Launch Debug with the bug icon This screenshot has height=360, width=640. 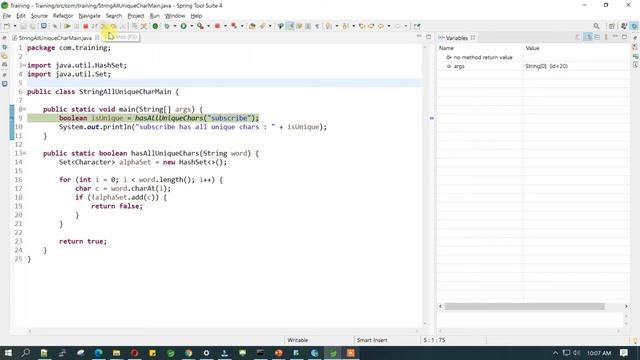point(167,26)
